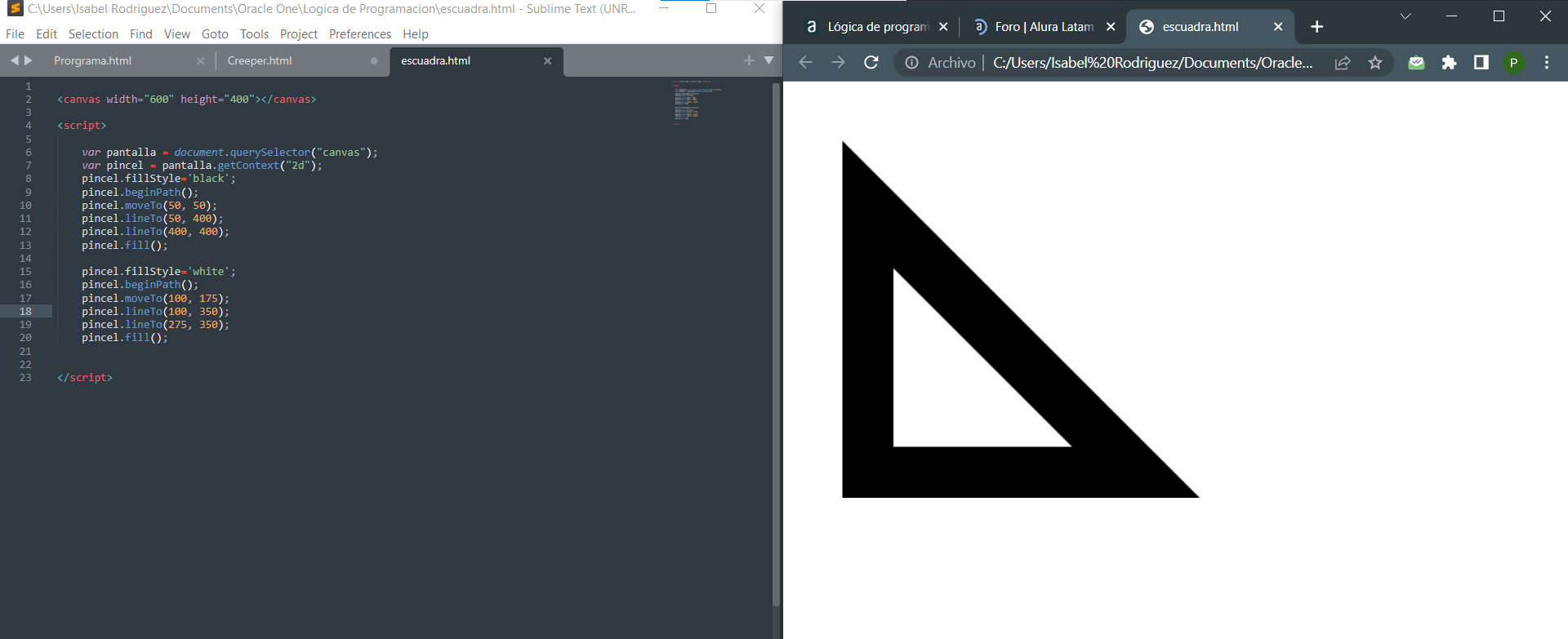Open the Project menu
The image size is (1568, 639).
[299, 34]
